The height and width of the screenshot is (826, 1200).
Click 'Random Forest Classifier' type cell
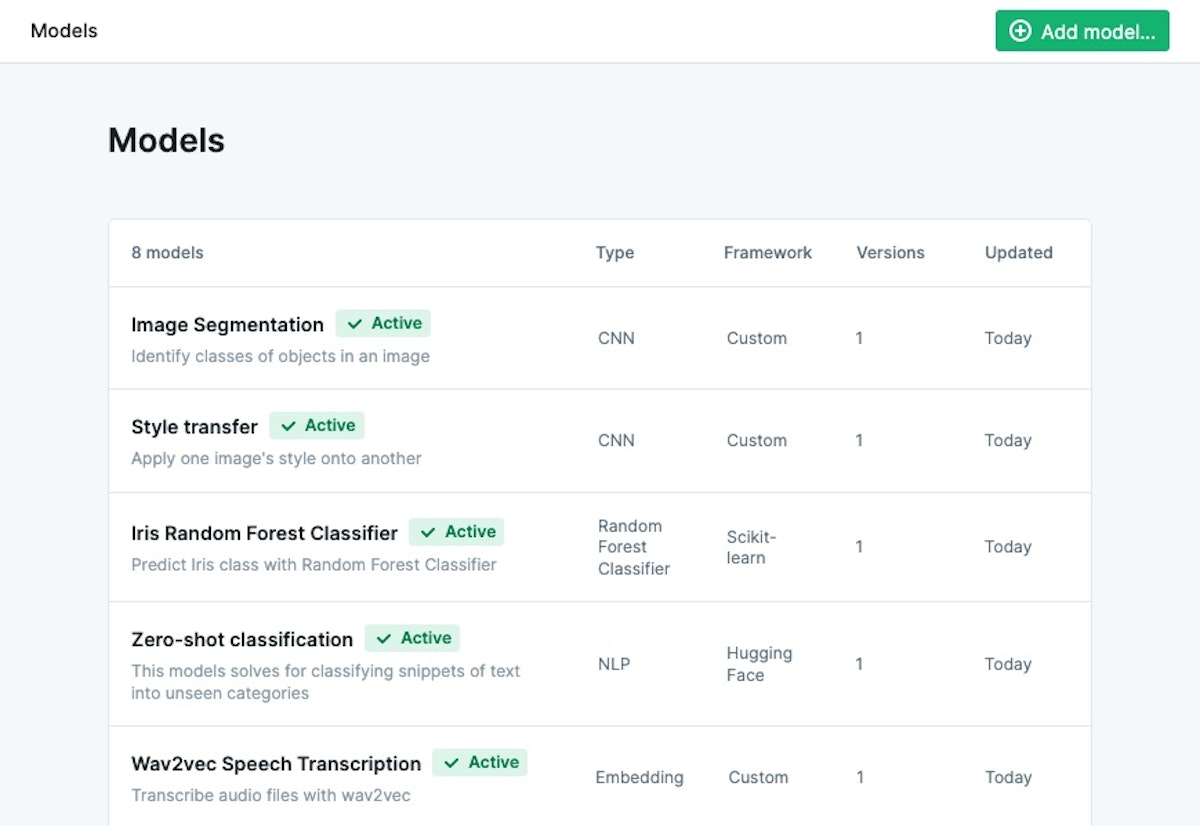(x=634, y=547)
